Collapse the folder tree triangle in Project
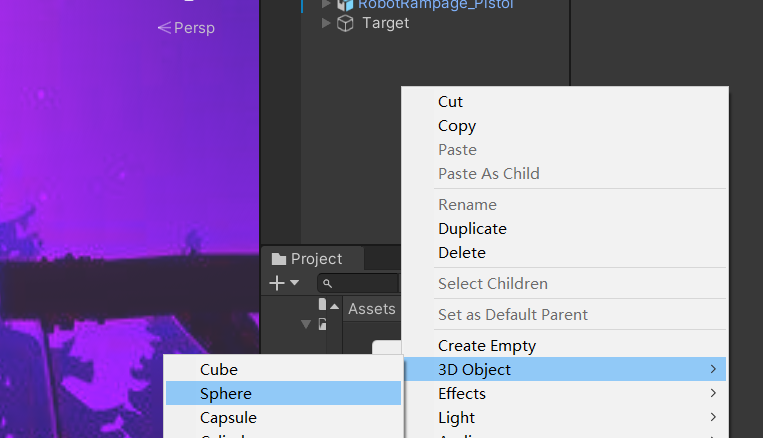The height and width of the screenshot is (438, 763). coord(306,324)
